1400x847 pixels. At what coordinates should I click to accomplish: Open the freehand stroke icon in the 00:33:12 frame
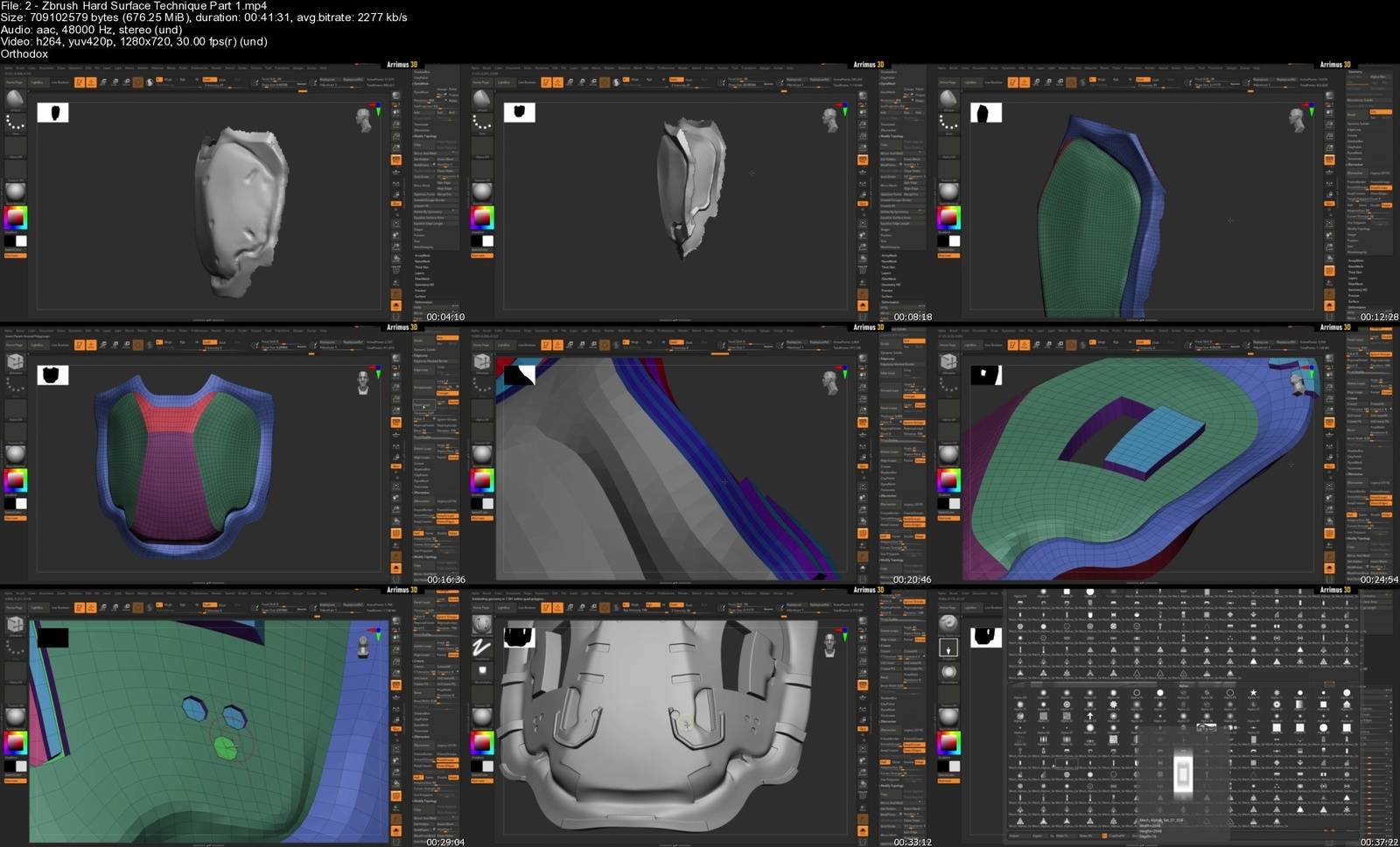(x=482, y=648)
